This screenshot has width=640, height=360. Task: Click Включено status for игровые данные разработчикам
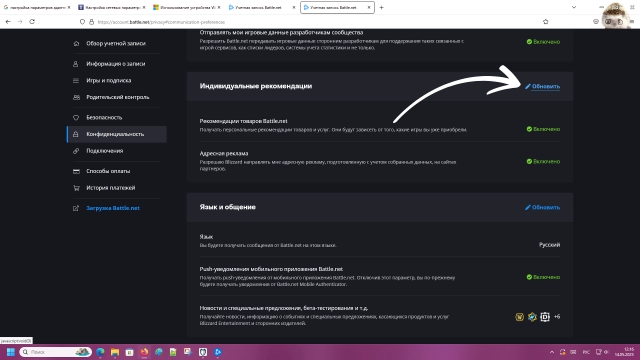pyautogui.click(x=543, y=42)
